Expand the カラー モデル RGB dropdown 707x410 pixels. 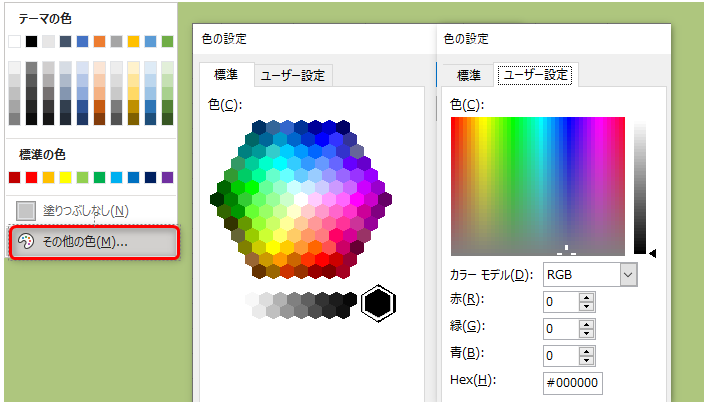click(628, 274)
